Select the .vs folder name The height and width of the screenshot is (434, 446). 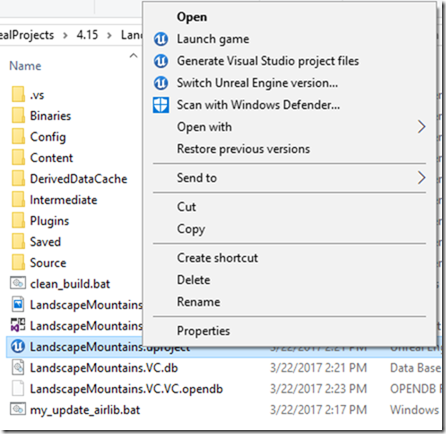point(37,95)
